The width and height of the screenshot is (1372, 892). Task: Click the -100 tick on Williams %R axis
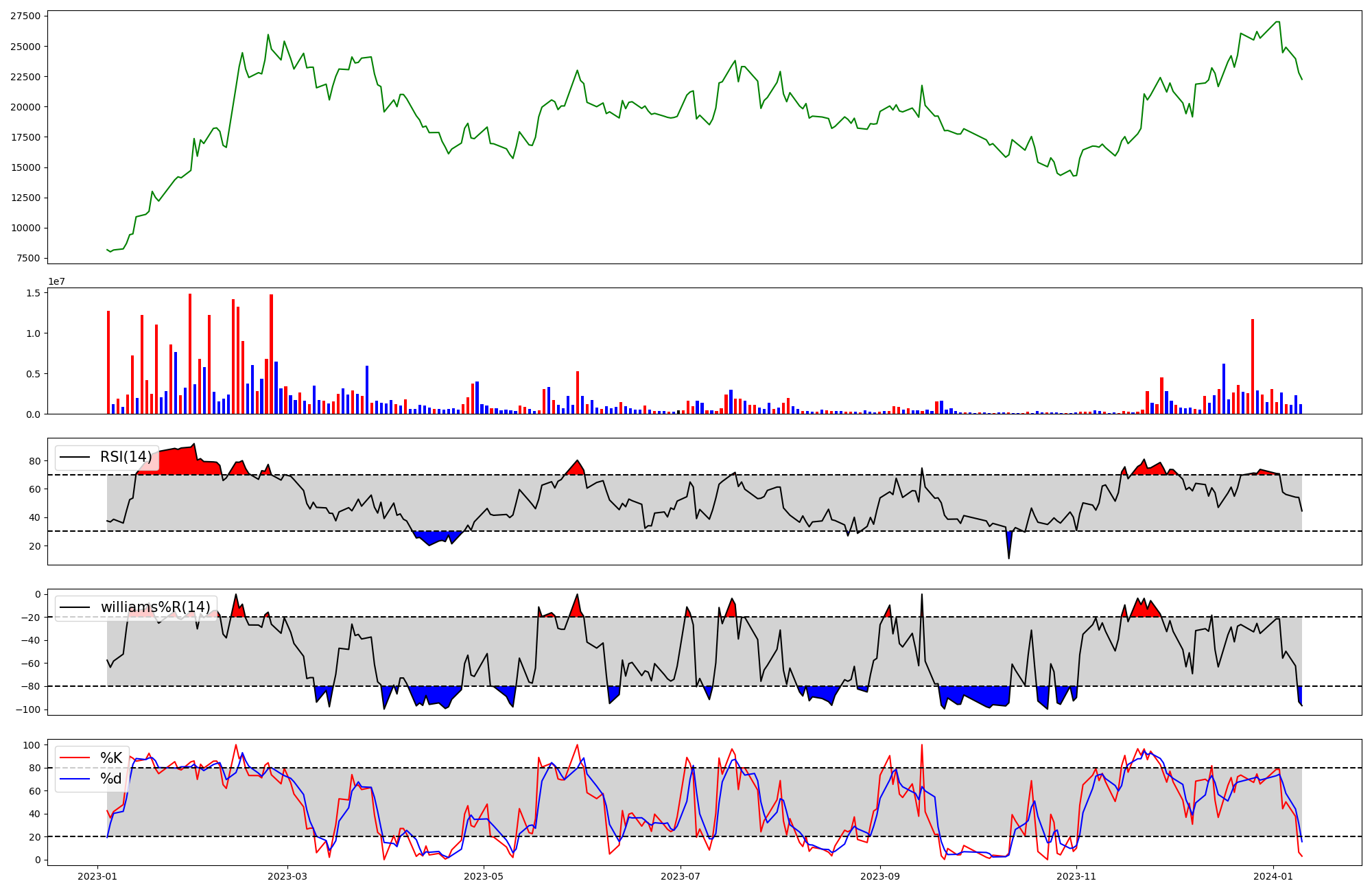[27, 709]
